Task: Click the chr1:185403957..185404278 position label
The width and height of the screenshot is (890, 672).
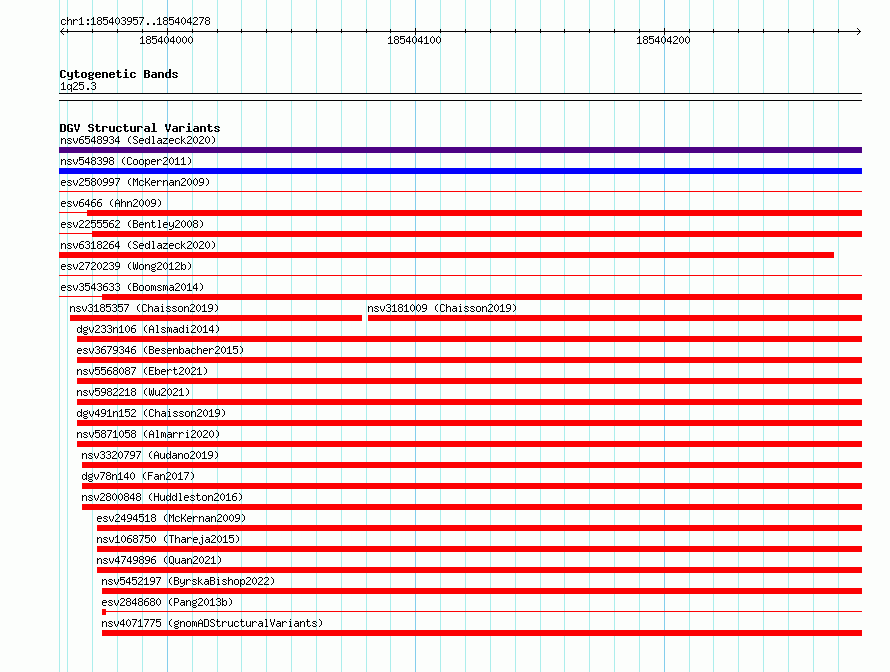Action: click(135, 21)
